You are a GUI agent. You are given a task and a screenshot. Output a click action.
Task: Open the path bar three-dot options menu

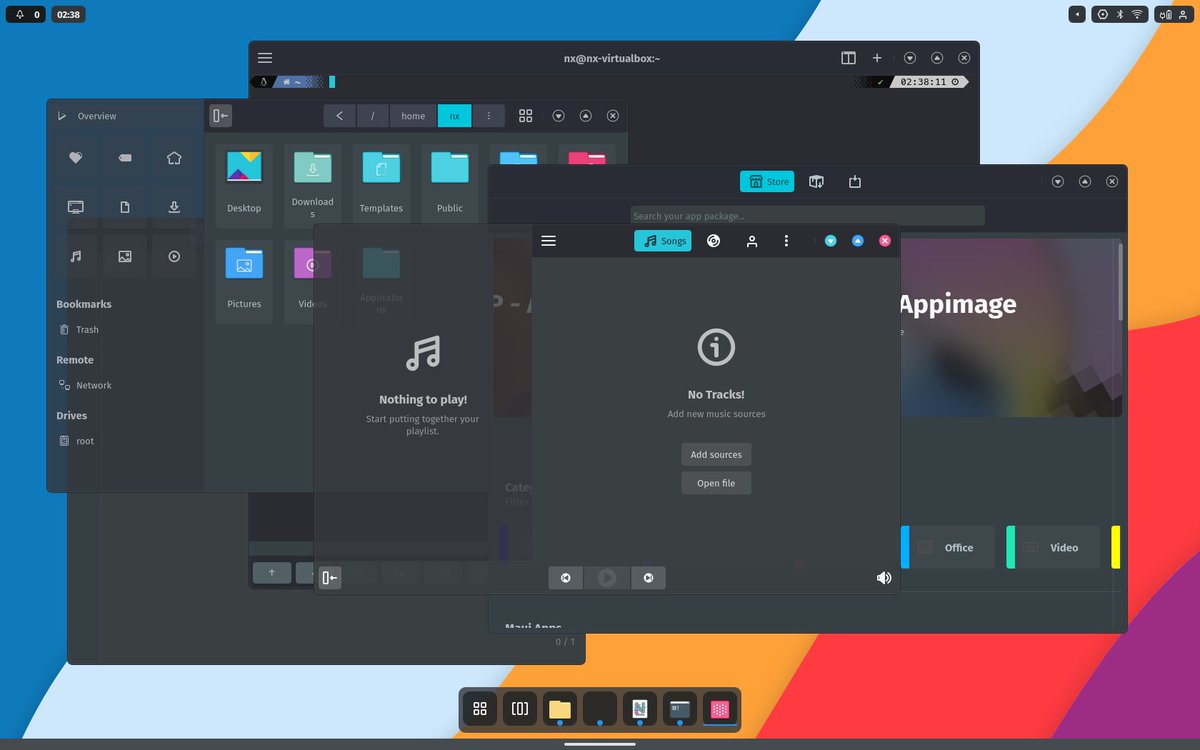point(489,116)
